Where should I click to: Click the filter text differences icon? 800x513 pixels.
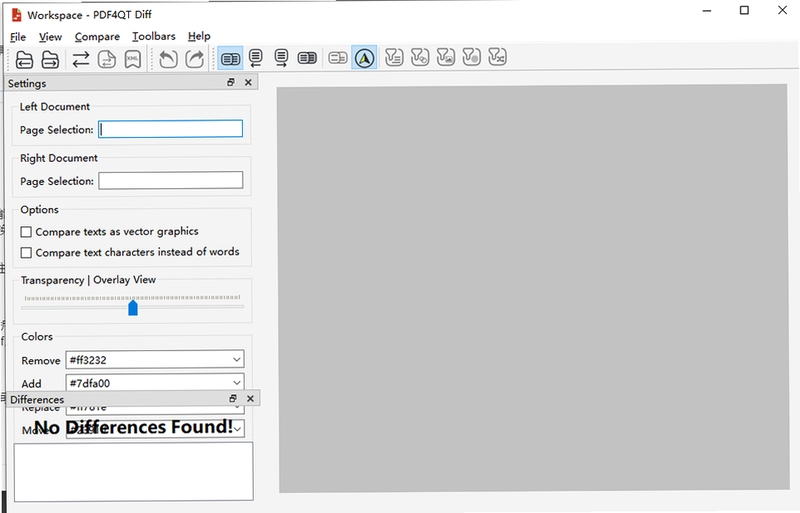pyautogui.click(x=394, y=57)
